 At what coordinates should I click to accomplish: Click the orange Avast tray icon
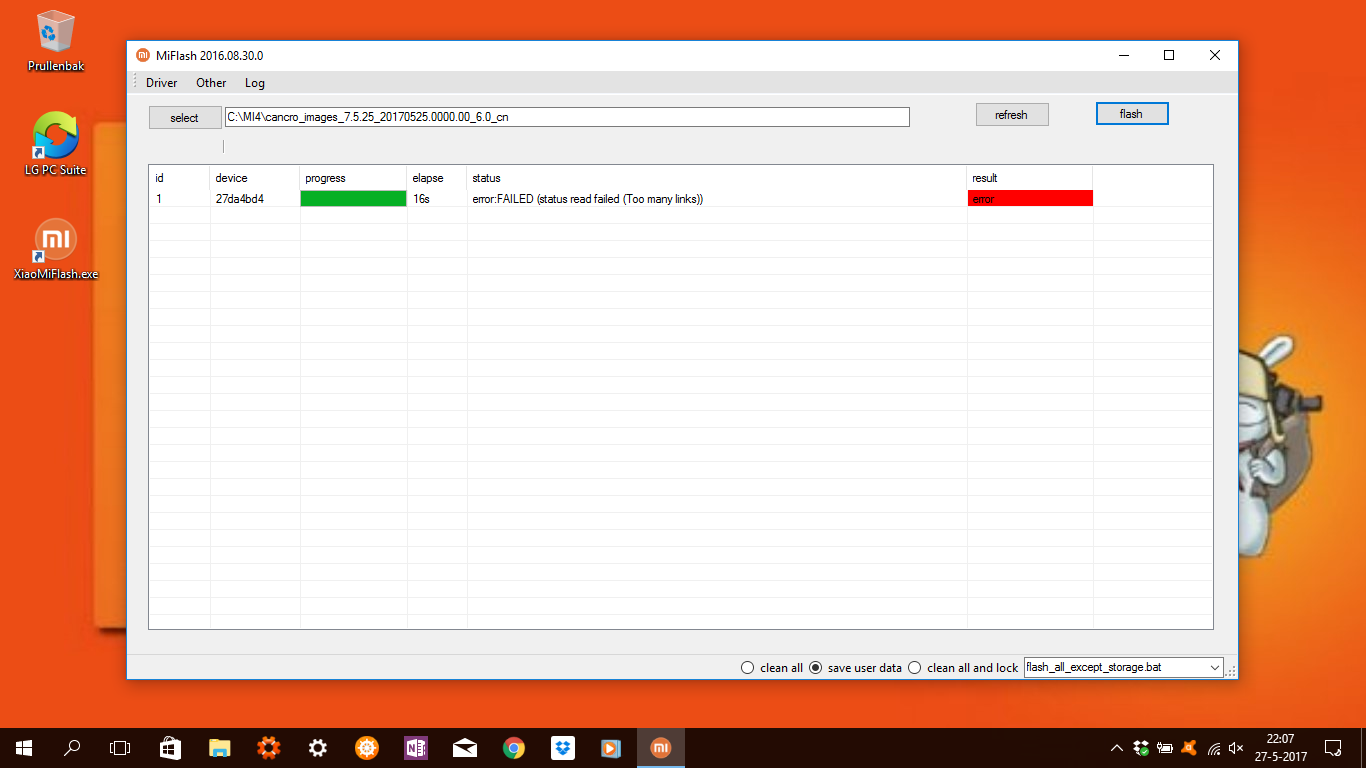(1189, 747)
